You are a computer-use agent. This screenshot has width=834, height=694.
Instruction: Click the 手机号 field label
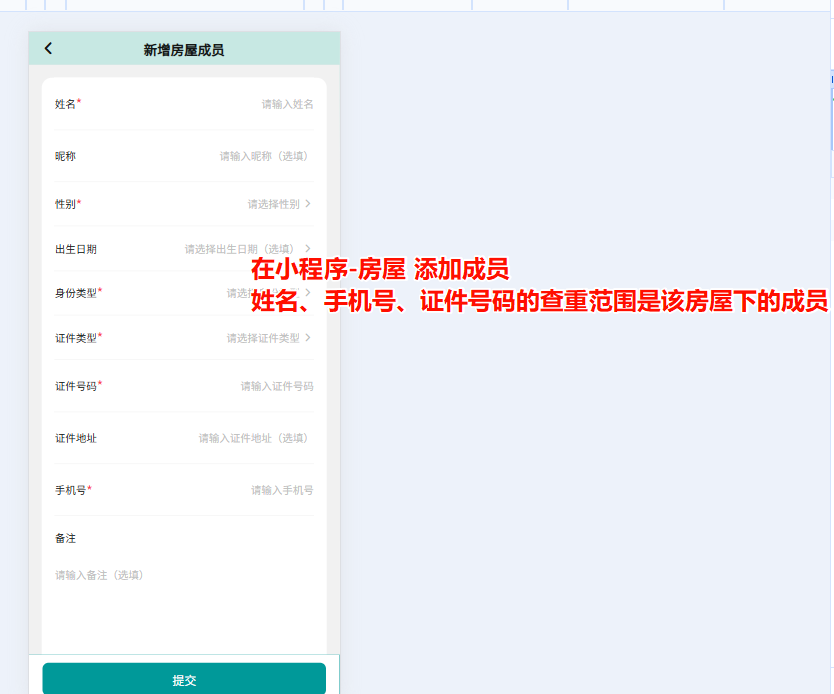pyautogui.click(x=72, y=489)
